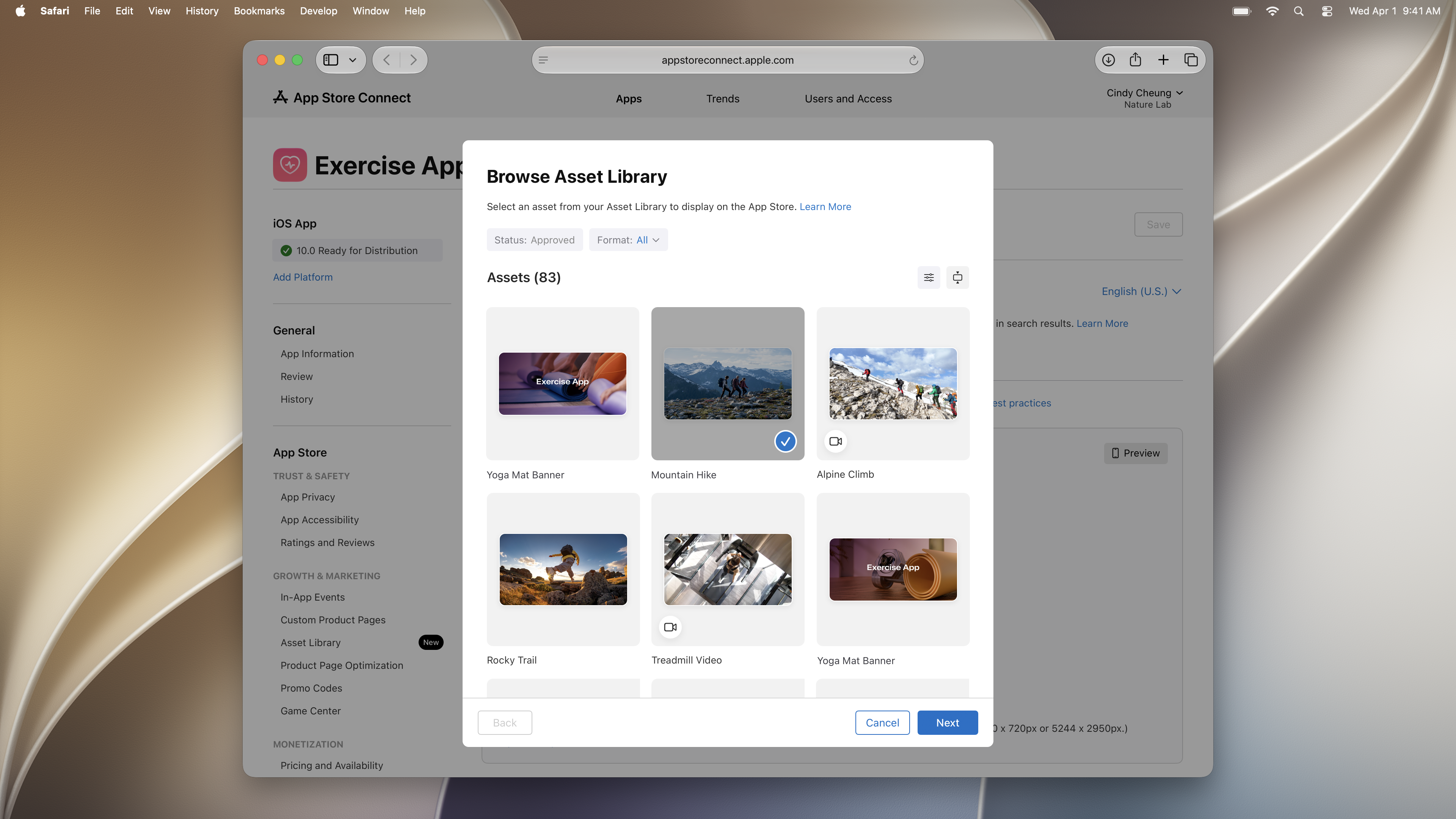Click the Preview button
This screenshot has width=1456, height=819.
1136,453
